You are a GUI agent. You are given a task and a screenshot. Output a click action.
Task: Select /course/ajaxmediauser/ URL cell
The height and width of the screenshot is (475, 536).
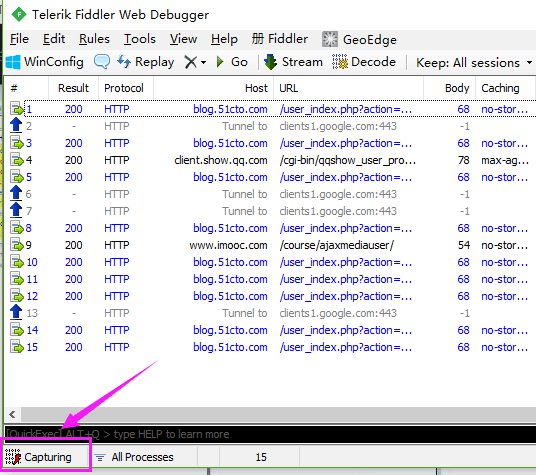coord(337,245)
